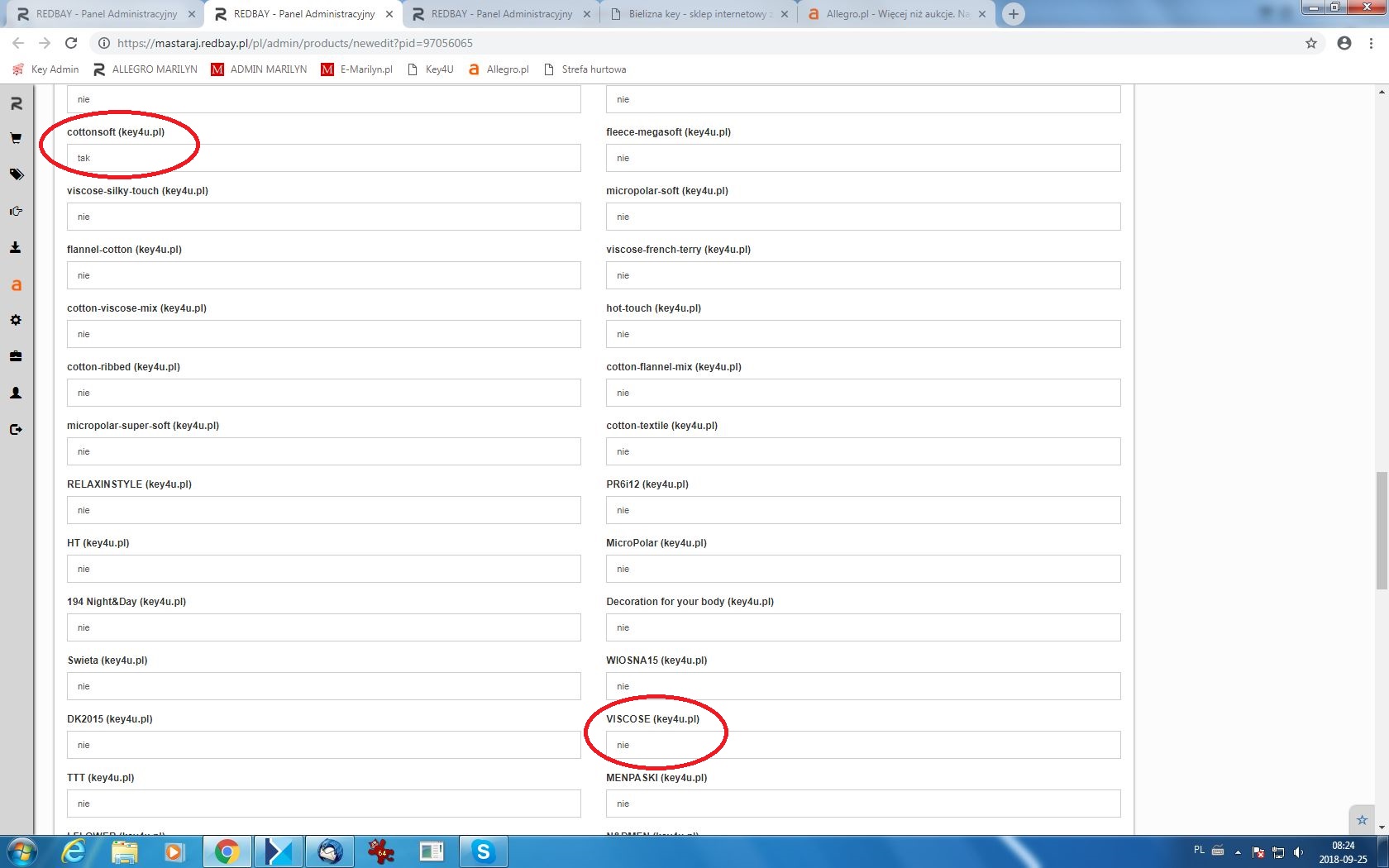Click the page vertical scrollbar thumb
1389x868 pixels.
pos(1382,529)
